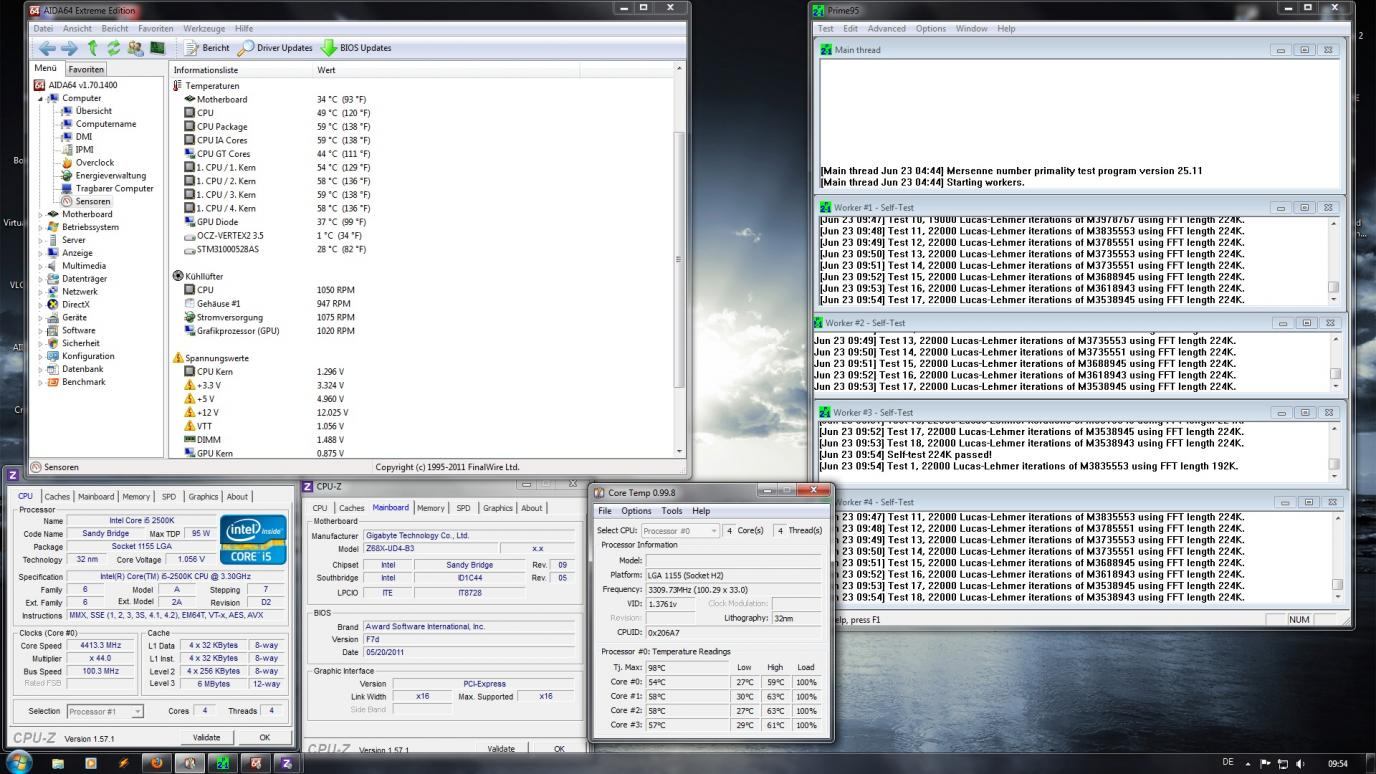Open Graphics tab in middle CPU-Z window
The height and width of the screenshot is (774, 1376).
coord(497,508)
